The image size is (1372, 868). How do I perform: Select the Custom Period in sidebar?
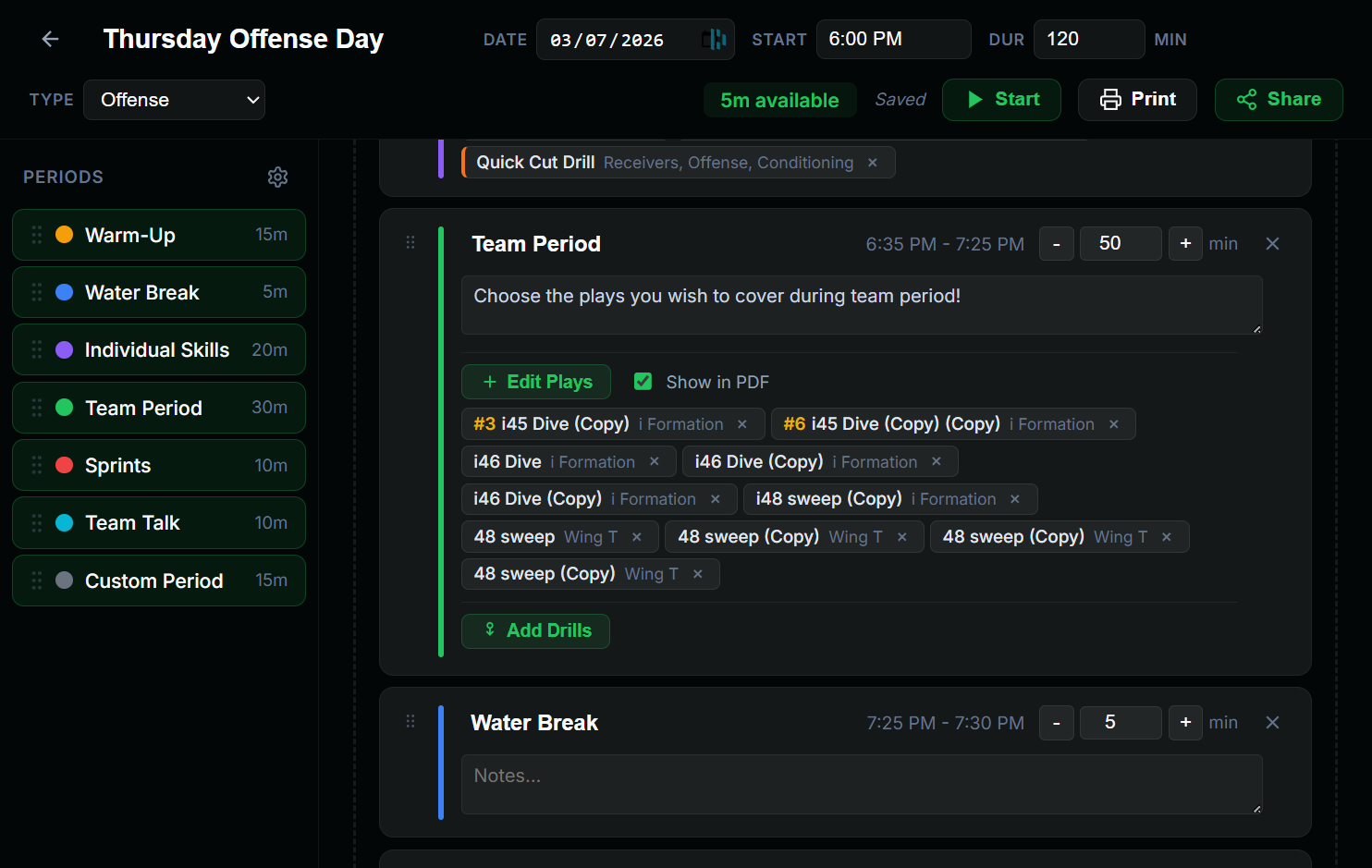(159, 581)
